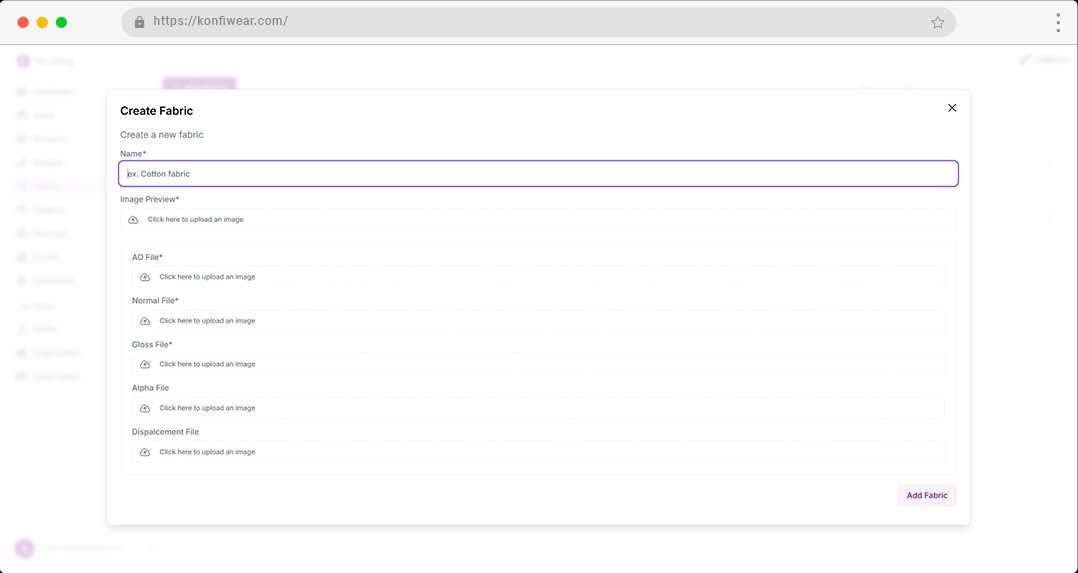Bookmark the page with the star icon
This screenshot has width=1078, height=573.
coord(937,22)
